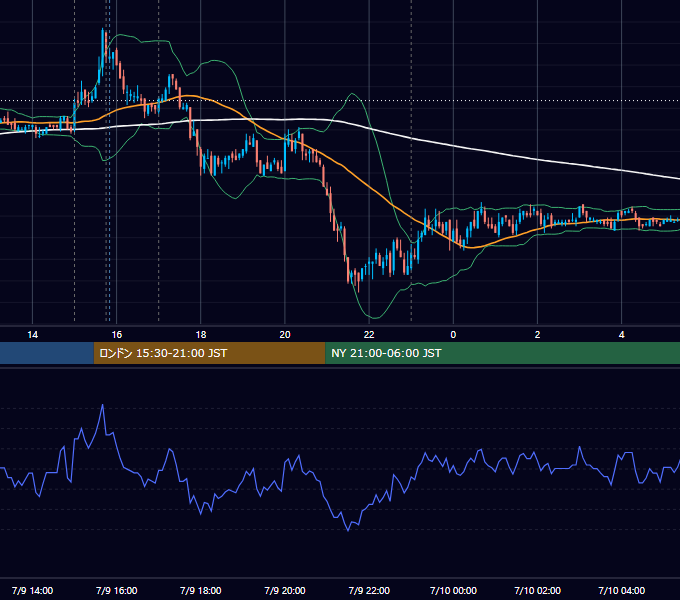
Task: Click the NY 21:00-06:00 JST session bar
Action: (503, 353)
